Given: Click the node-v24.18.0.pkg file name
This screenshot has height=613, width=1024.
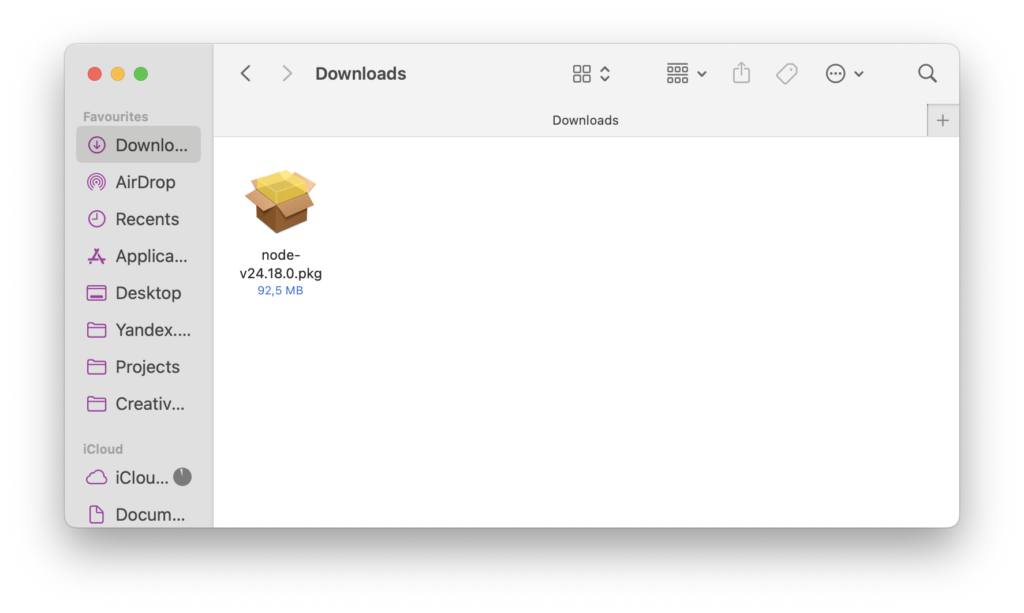Looking at the screenshot, I should (281, 264).
